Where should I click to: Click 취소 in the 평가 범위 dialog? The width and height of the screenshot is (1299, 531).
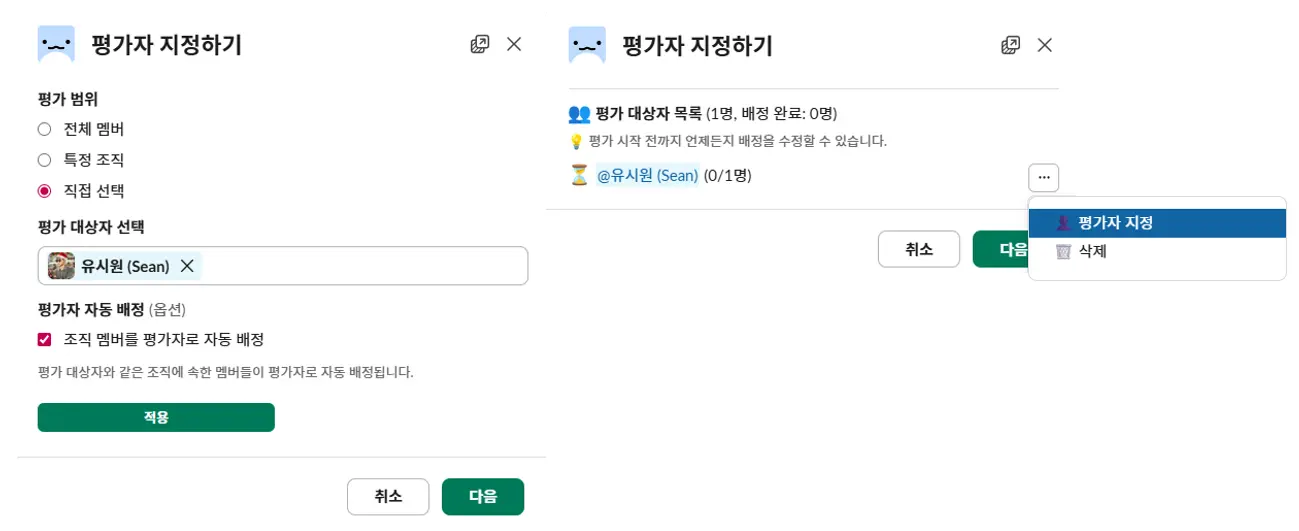(388, 496)
